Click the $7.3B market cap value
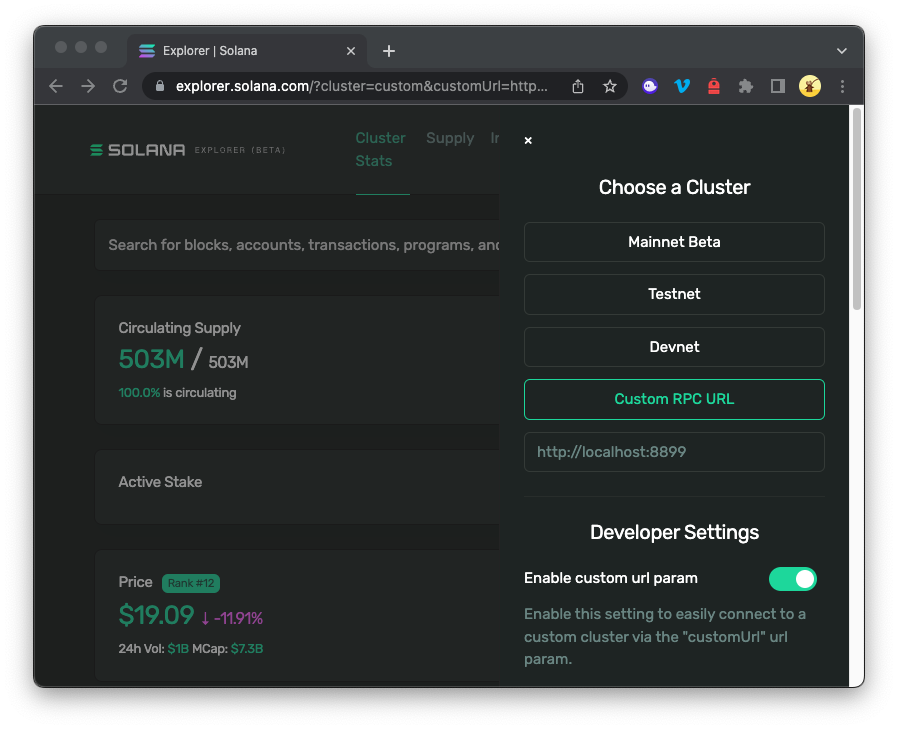 pos(247,649)
